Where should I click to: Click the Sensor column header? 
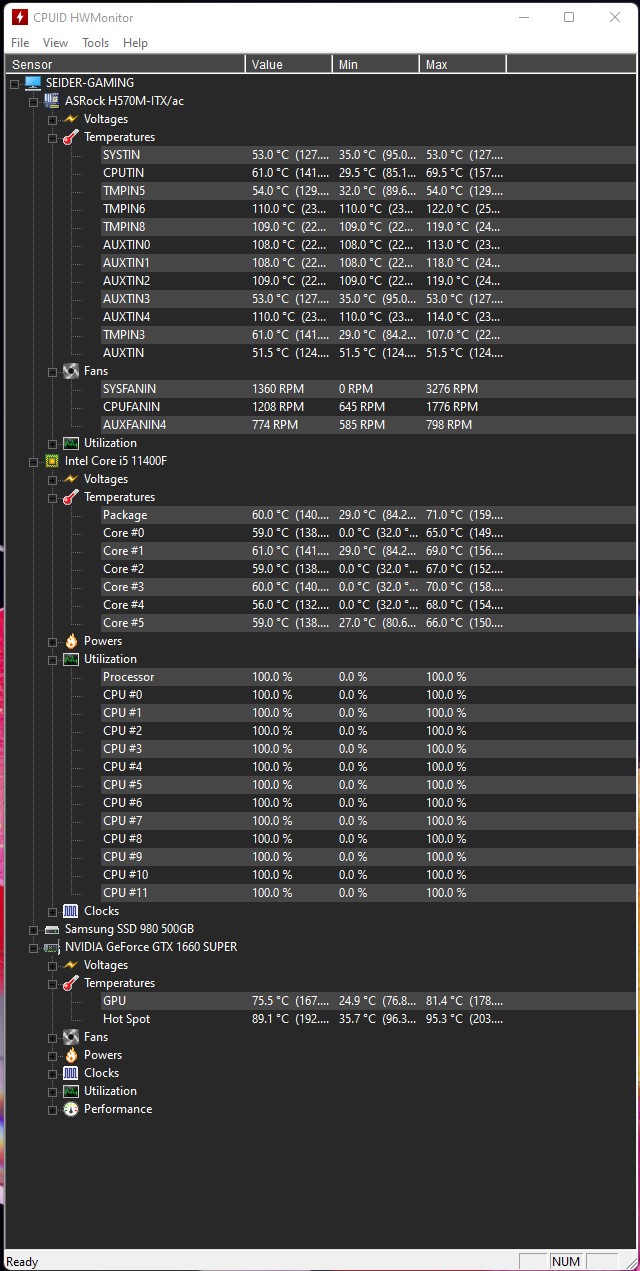click(125, 64)
